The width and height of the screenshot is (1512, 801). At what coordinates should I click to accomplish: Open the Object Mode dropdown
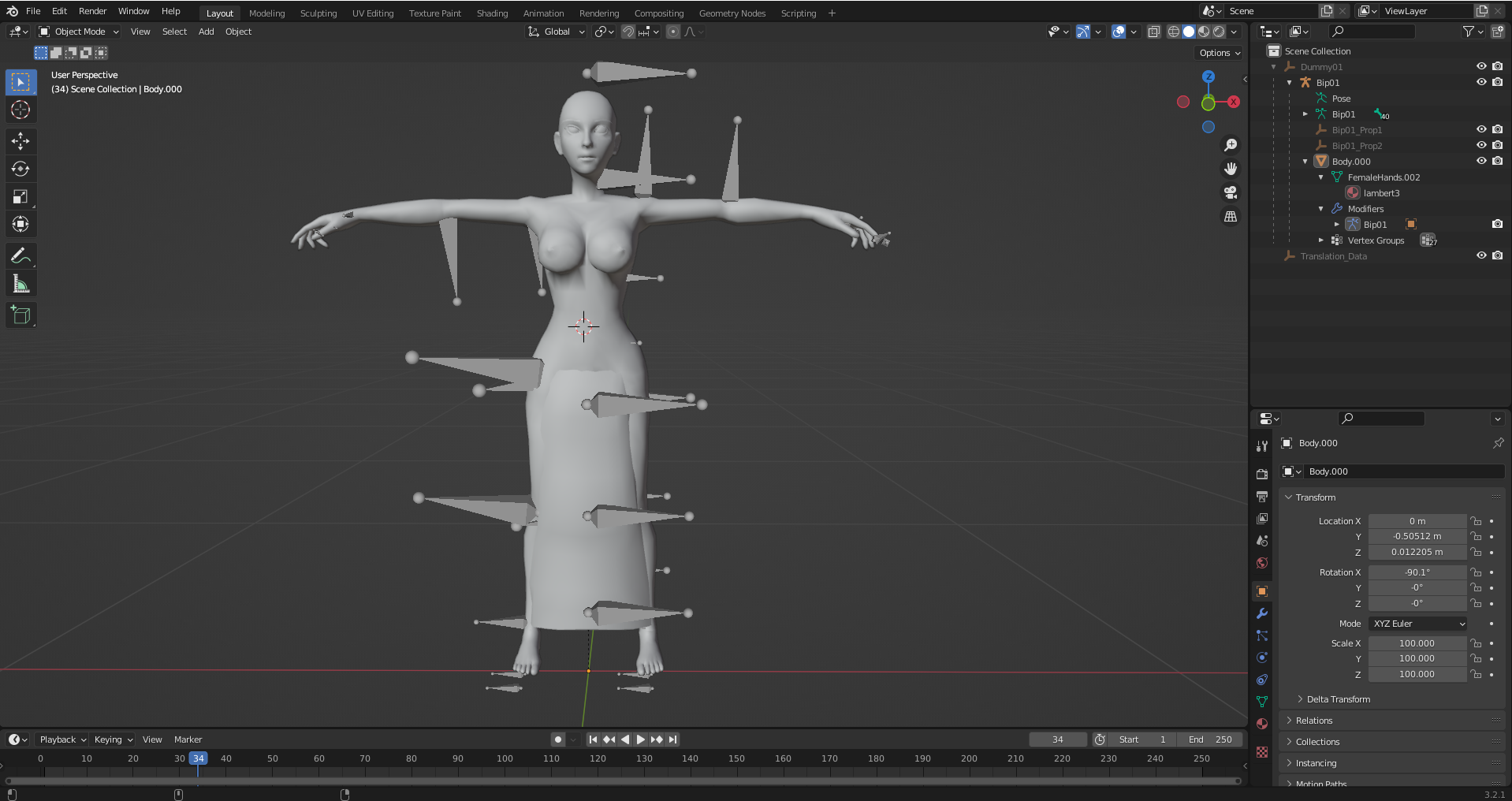(79, 32)
